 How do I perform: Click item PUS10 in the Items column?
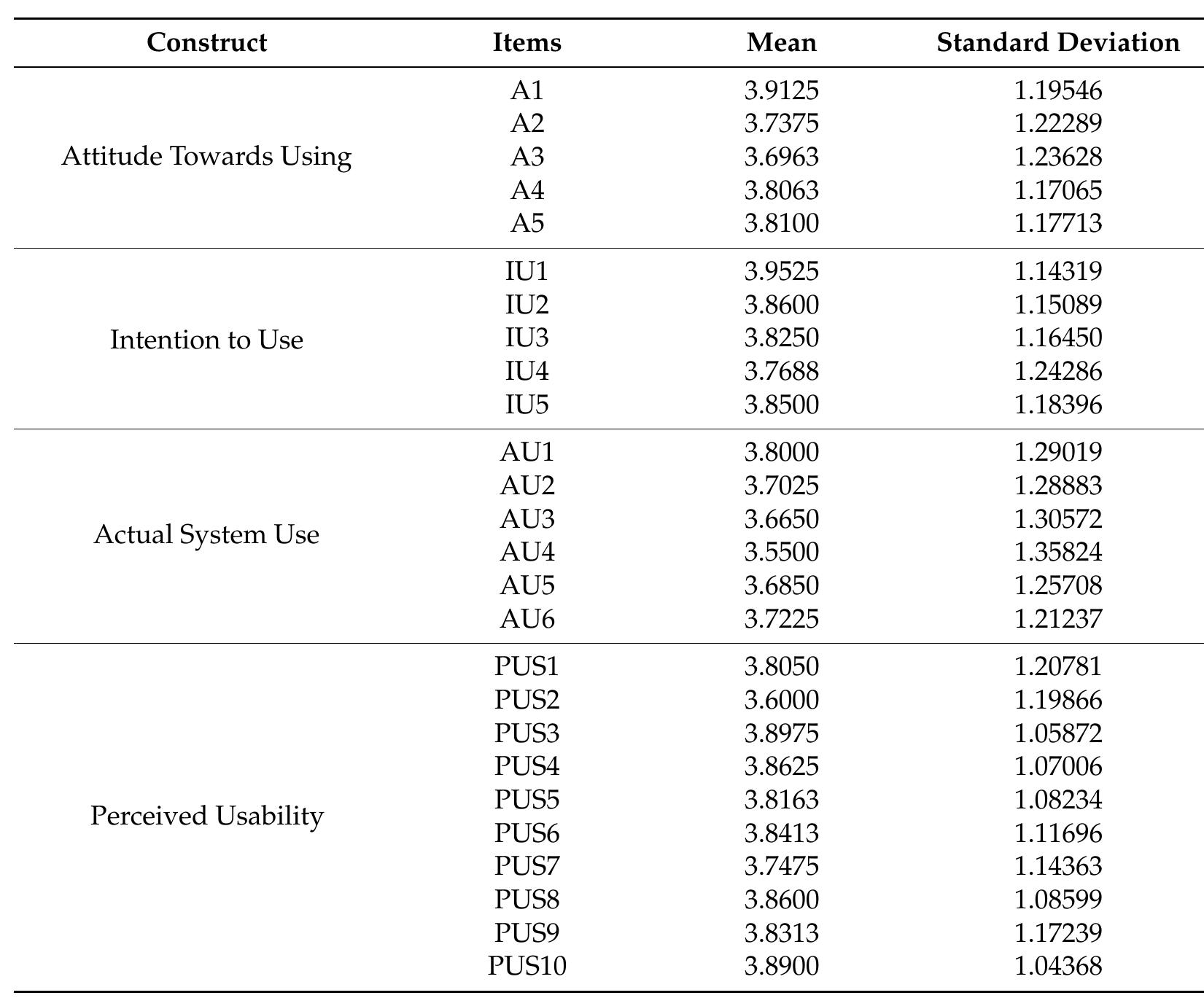527,966
